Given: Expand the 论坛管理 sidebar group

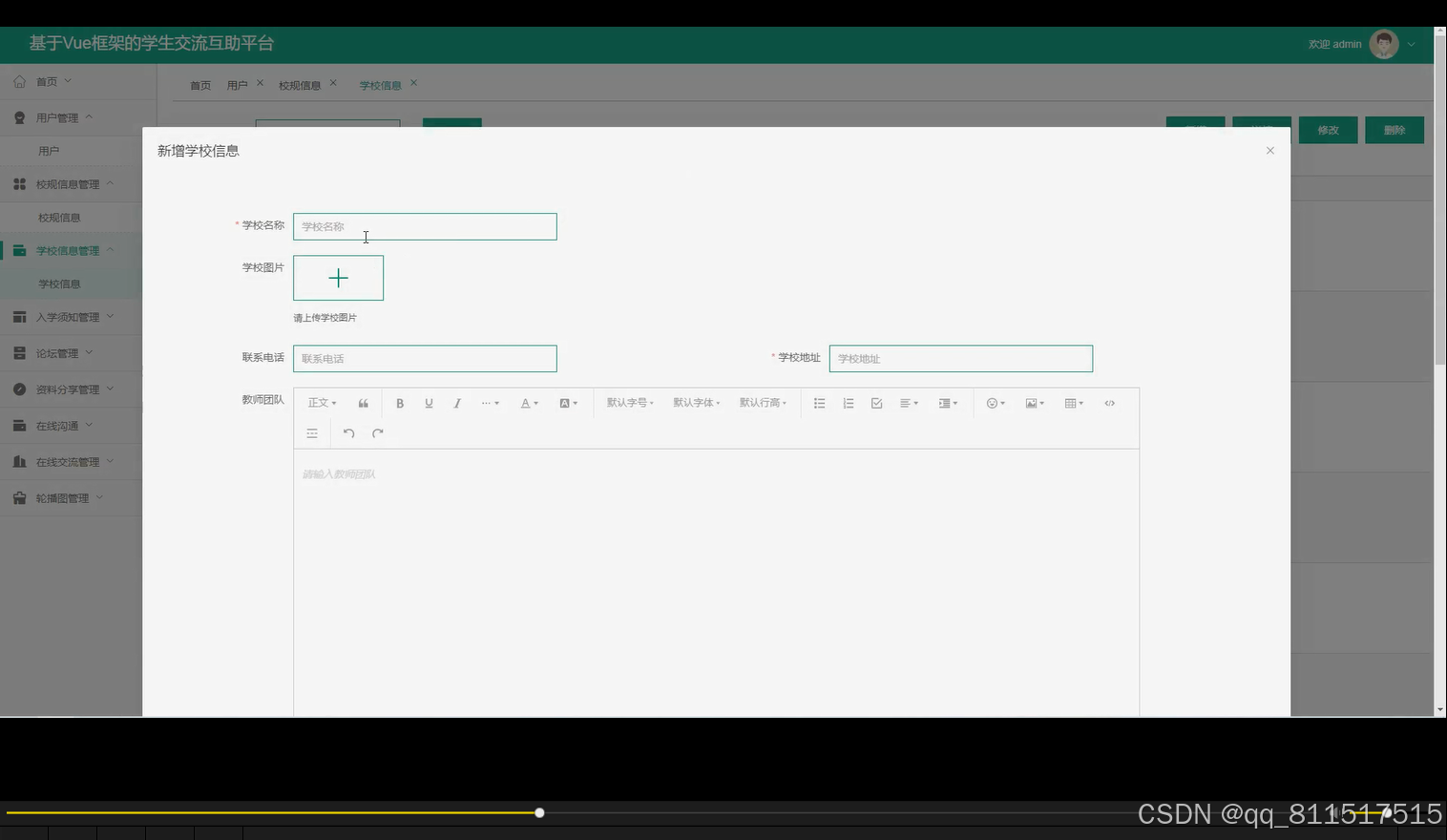Looking at the screenshot, I should [x=89, y=352].
